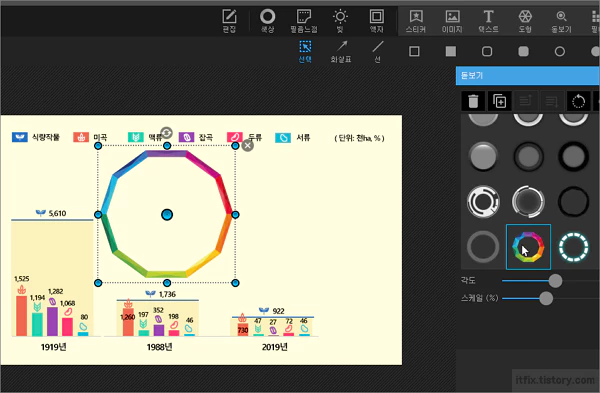
Task: Select the gray glossy button magnifier style
Action: click(483, 156)
